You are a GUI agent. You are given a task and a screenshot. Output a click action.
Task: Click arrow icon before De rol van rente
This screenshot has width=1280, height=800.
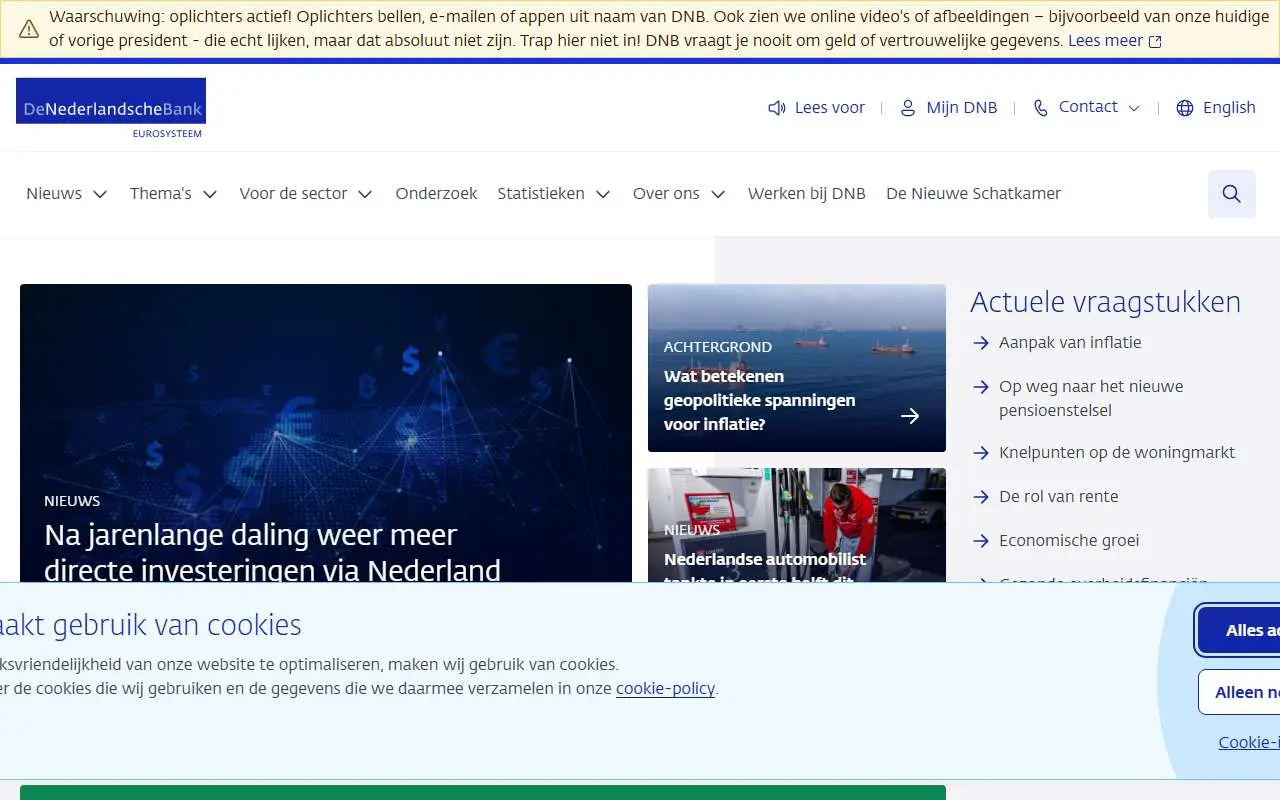pos(981,497)
